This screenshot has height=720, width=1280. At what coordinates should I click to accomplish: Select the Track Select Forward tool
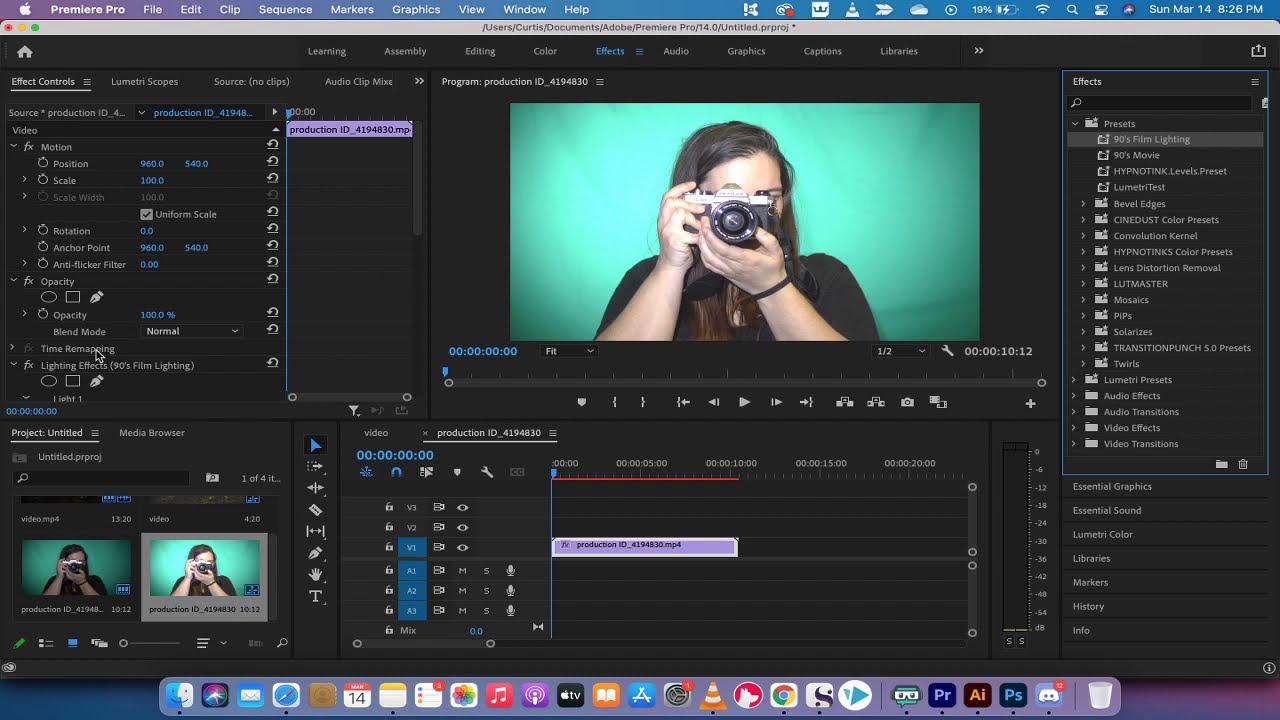pyautogui.click(x=316, y=466)
